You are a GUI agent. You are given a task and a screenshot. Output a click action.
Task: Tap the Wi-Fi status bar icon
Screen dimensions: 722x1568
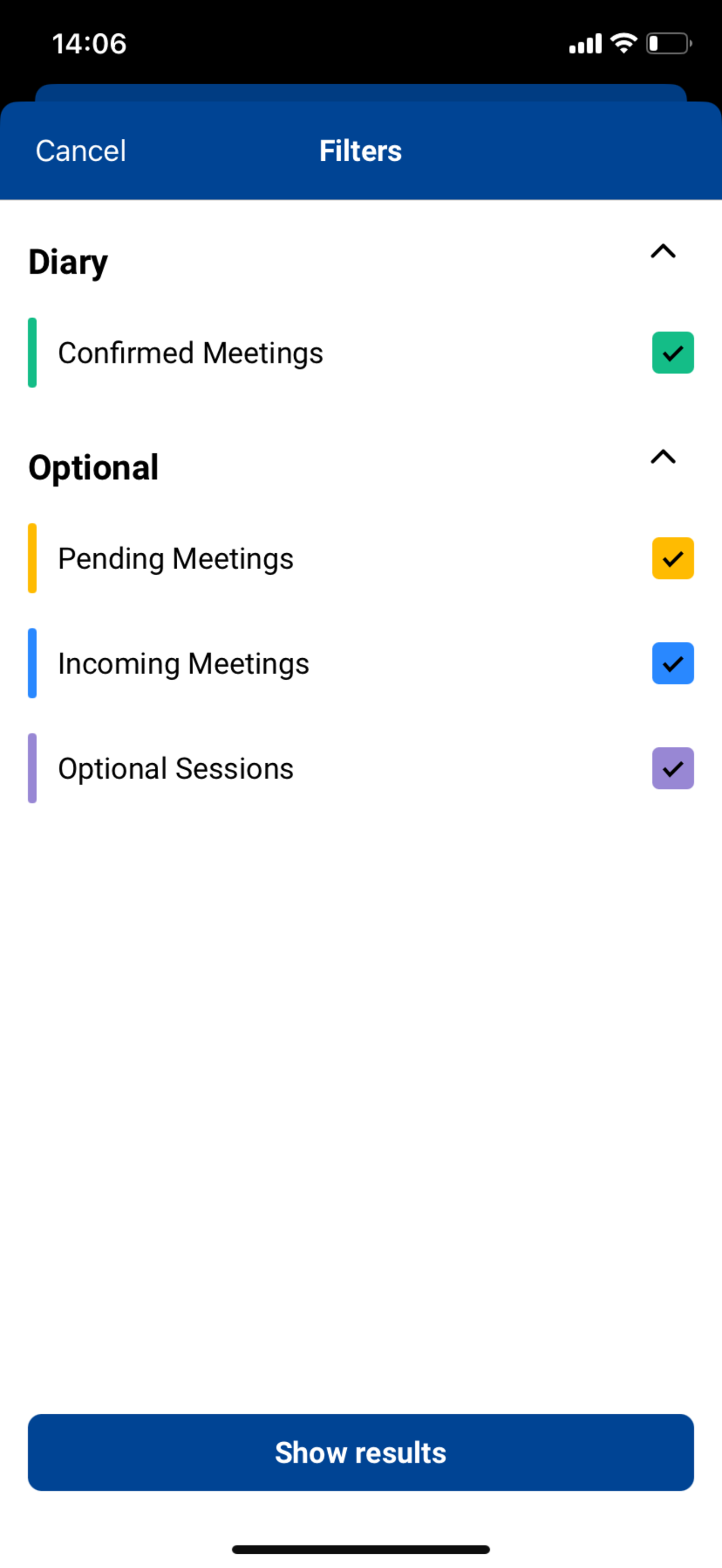click(624, 43)
